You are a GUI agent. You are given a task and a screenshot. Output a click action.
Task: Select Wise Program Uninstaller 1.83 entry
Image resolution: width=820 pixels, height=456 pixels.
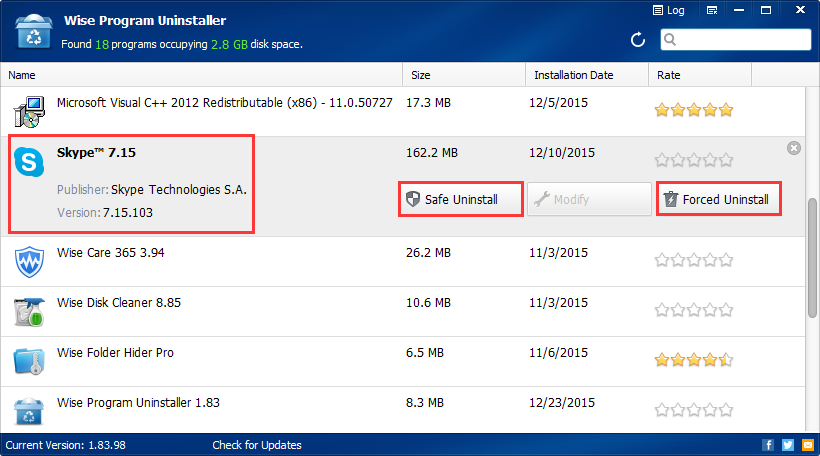point(138,403)
